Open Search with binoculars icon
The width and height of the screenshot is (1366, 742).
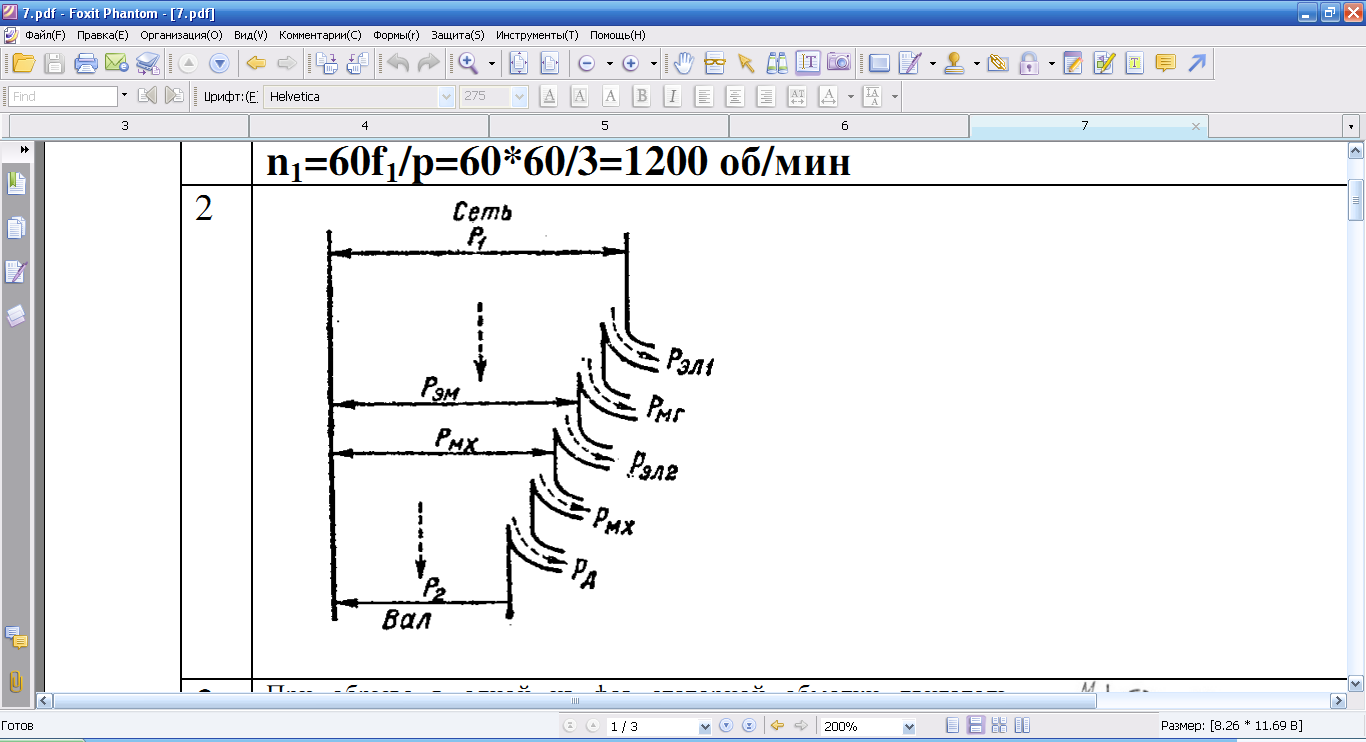pyautogui.click(x=777, y=64)
